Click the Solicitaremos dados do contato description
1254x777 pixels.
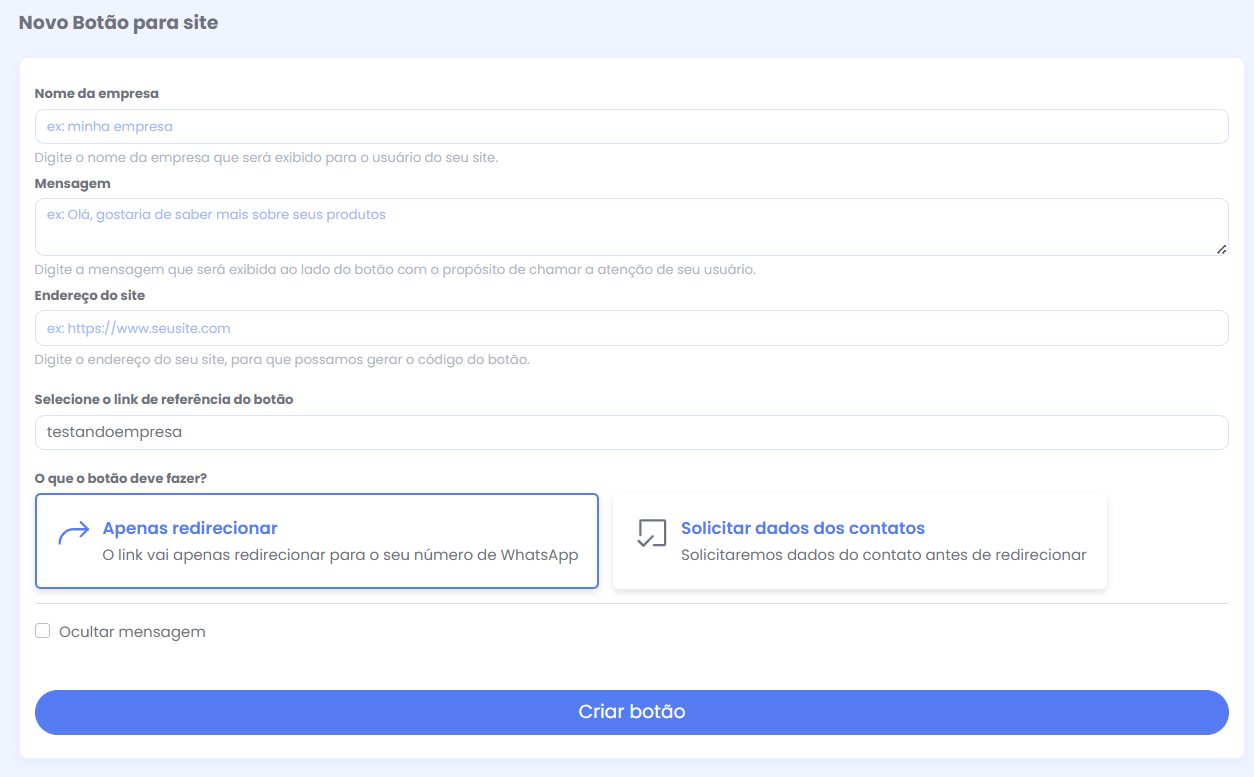click(883, 555)
